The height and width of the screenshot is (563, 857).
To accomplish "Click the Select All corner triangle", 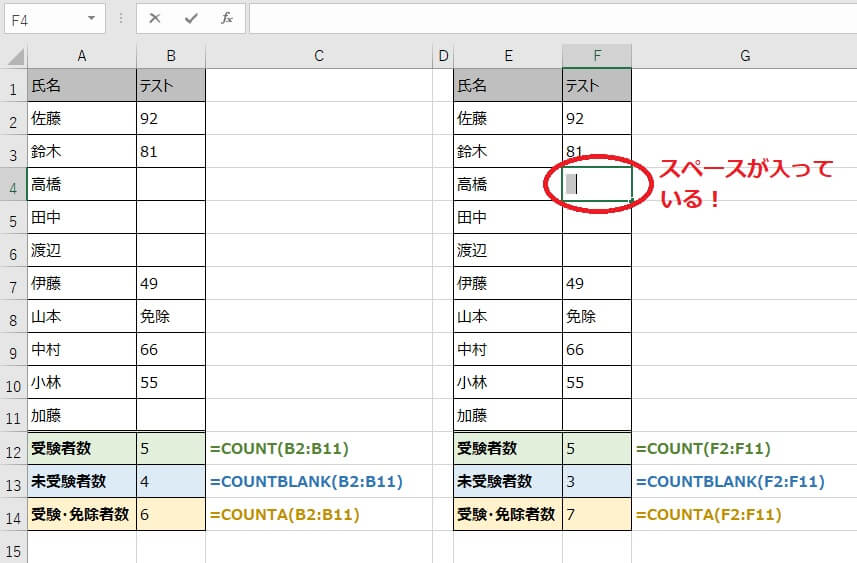I will coord(14,57).
